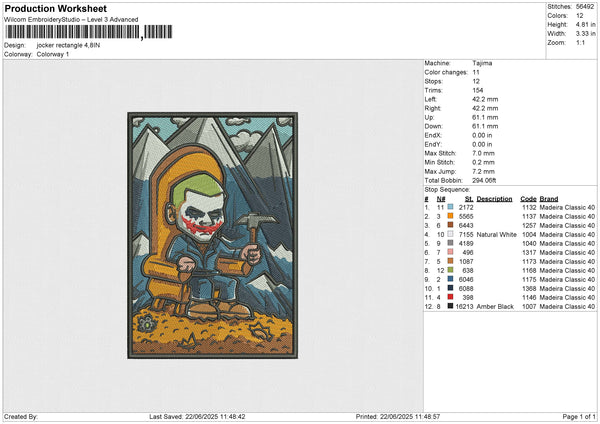The image size is (600, 424).
Task: Click the Amber Black color swatch
Action: pos(450,306)
